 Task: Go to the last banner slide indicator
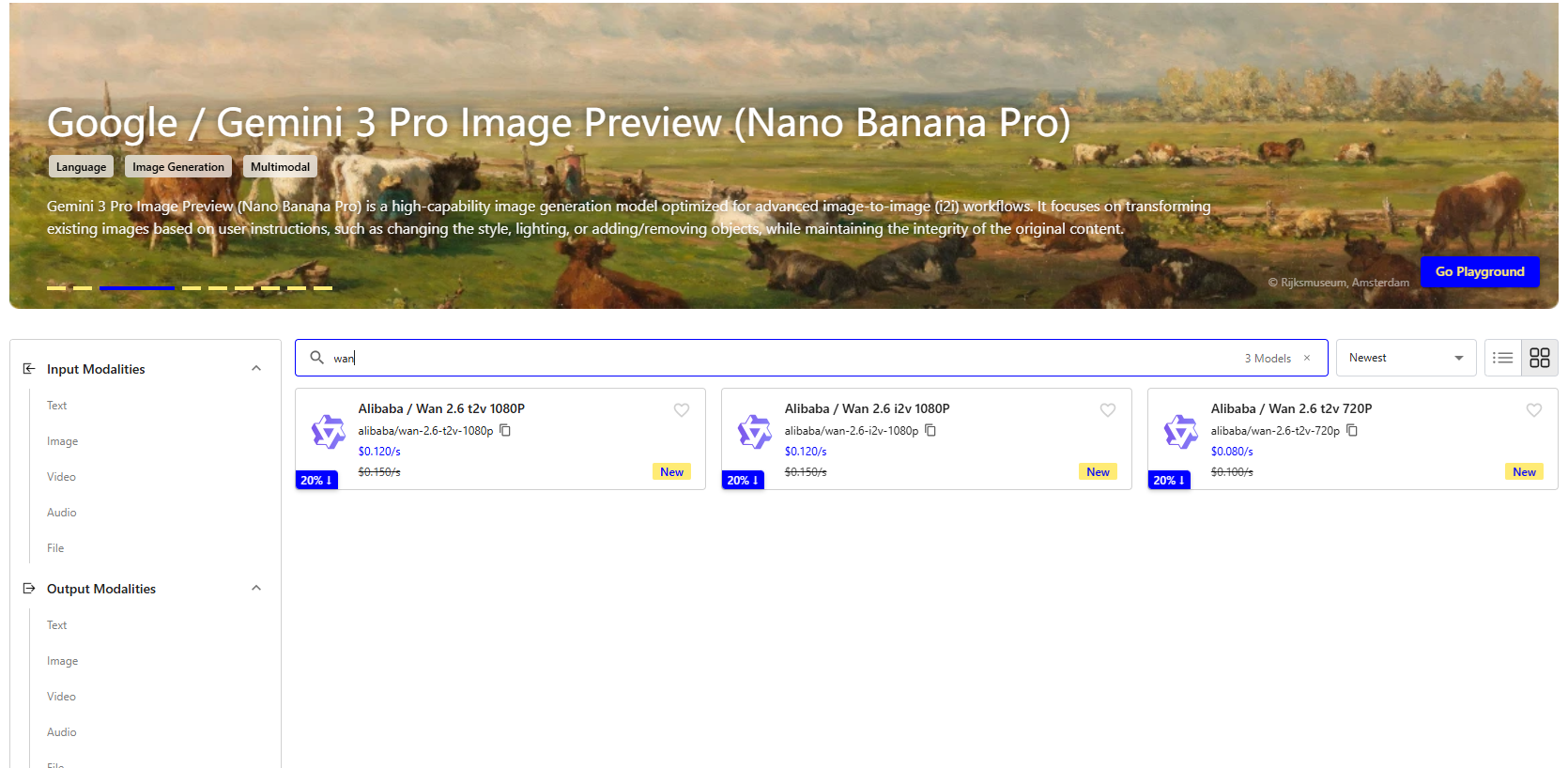pos(323,288)
